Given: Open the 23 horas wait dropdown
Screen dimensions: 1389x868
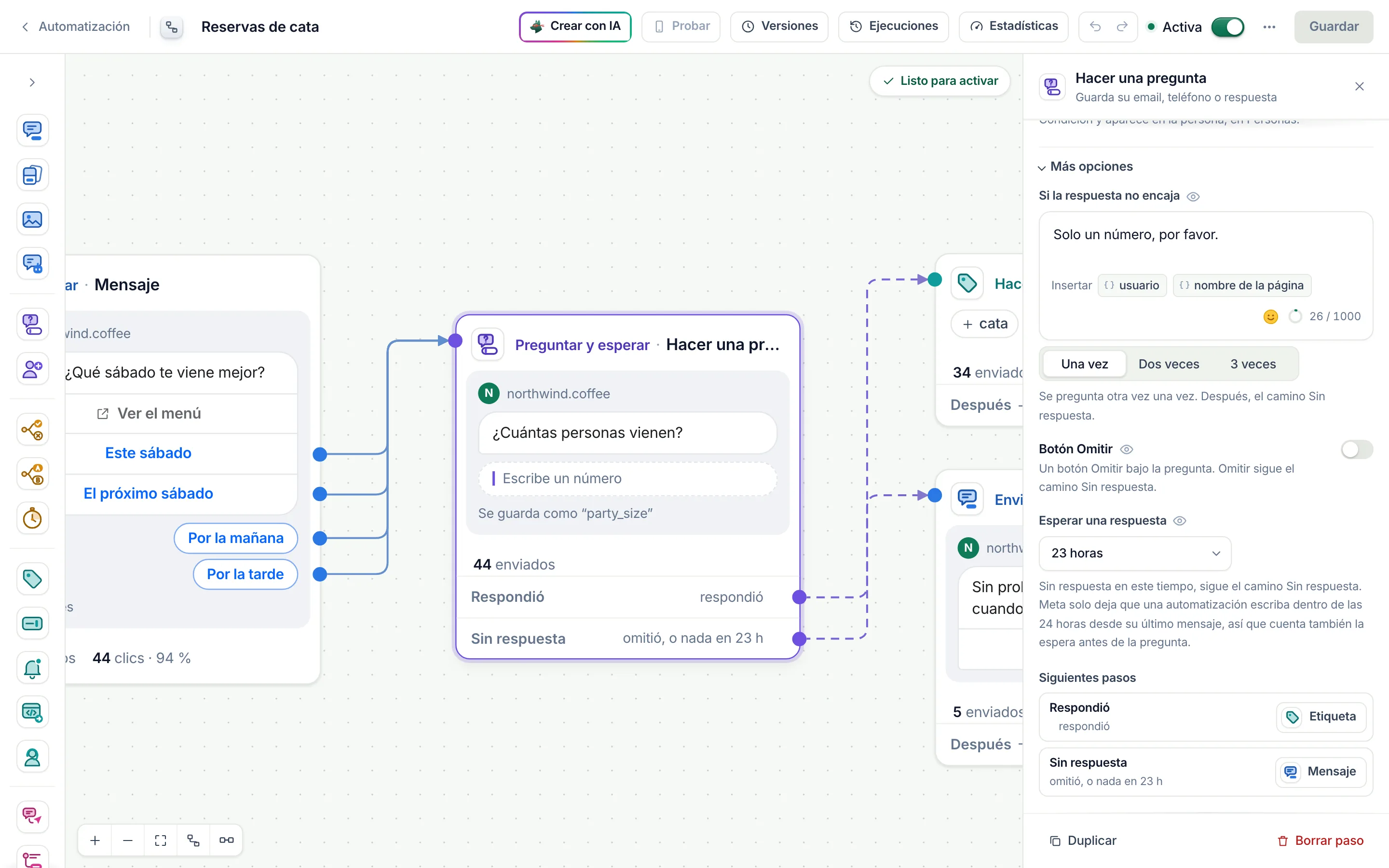Looking at the screenshot, I should (x=1135, y=553).
